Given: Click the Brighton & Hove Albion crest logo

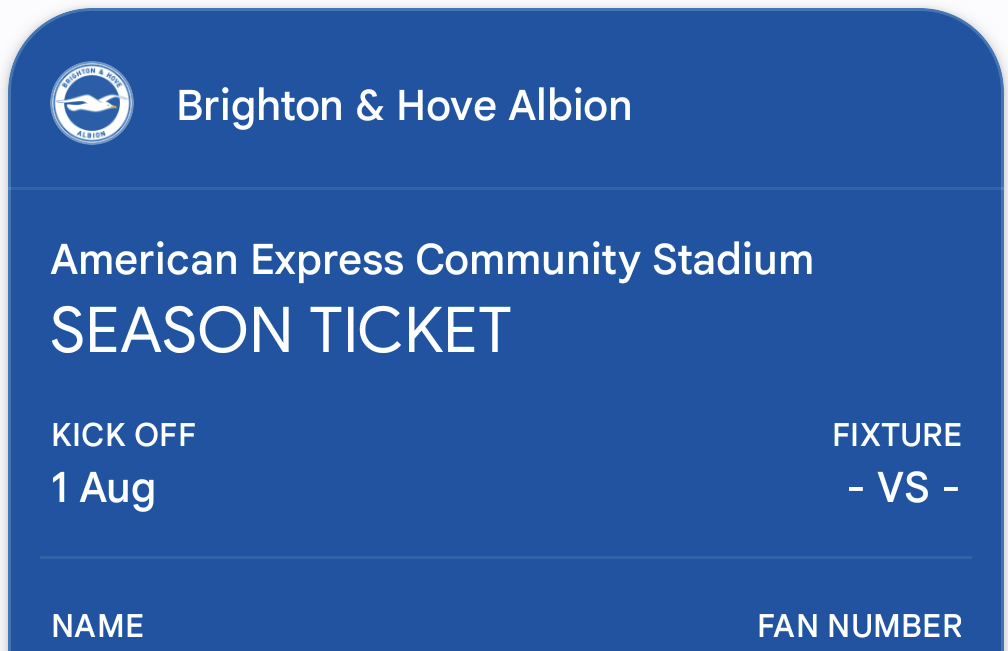Looking at the screenshot, I should tap(92, 103).
